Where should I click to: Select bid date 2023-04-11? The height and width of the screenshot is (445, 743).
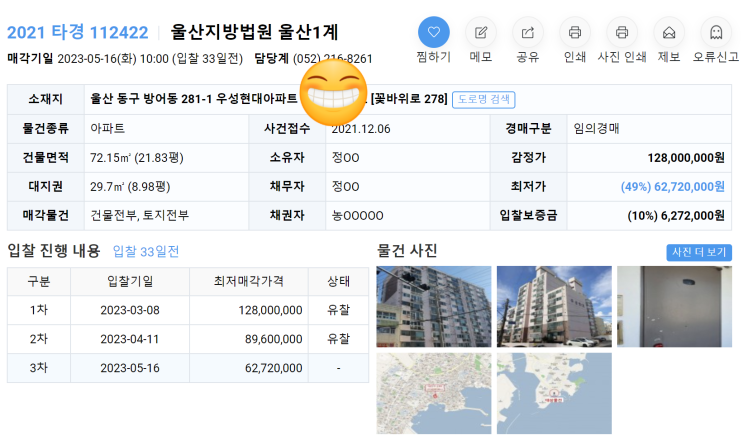129,339
